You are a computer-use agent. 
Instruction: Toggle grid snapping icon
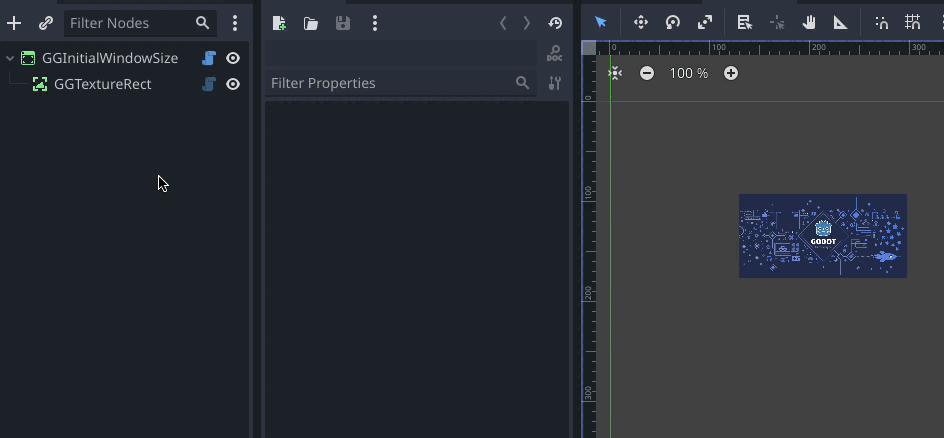[913, 23]
